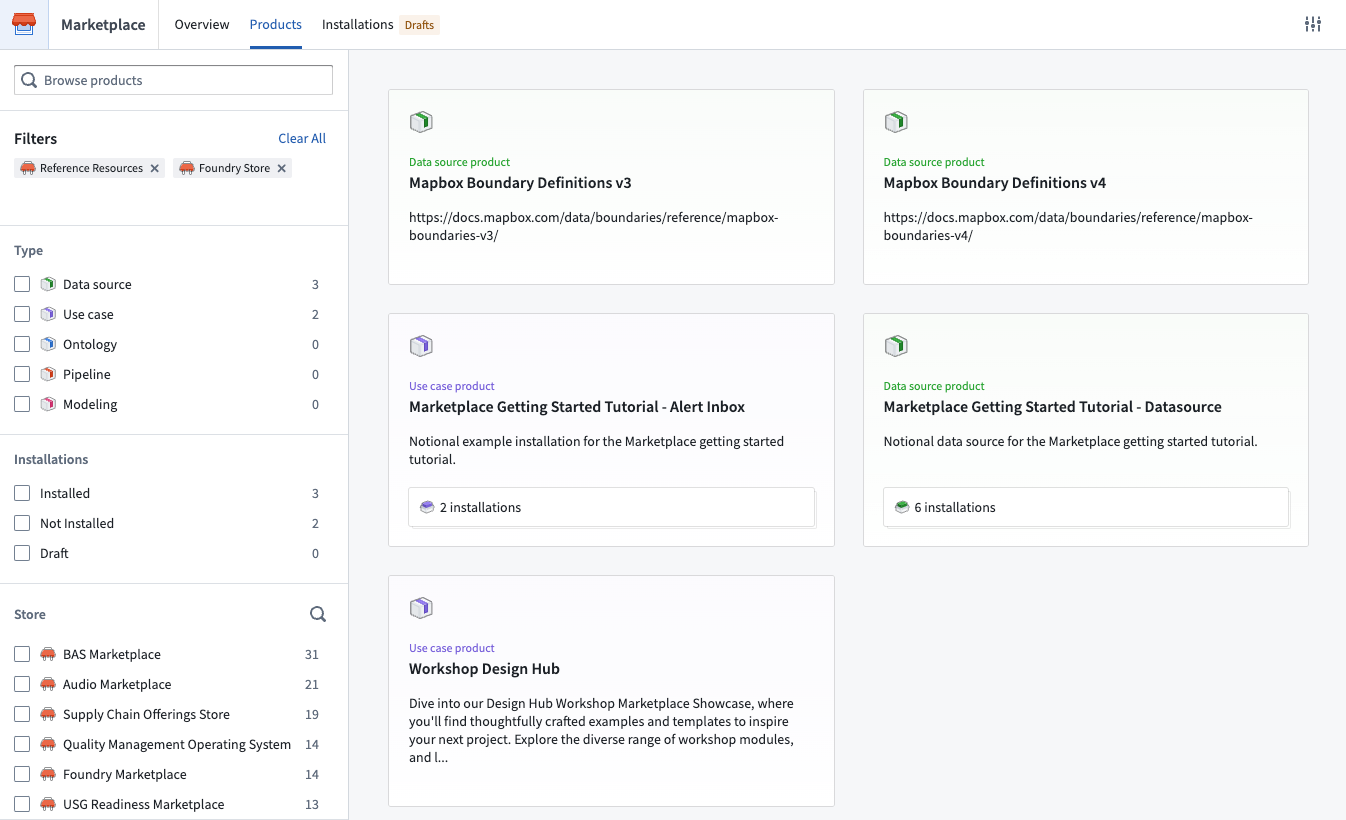This screenshot has height=820, width=1346.
Task: Open the Workshop Design Hub product title
Action: [484, 669]
